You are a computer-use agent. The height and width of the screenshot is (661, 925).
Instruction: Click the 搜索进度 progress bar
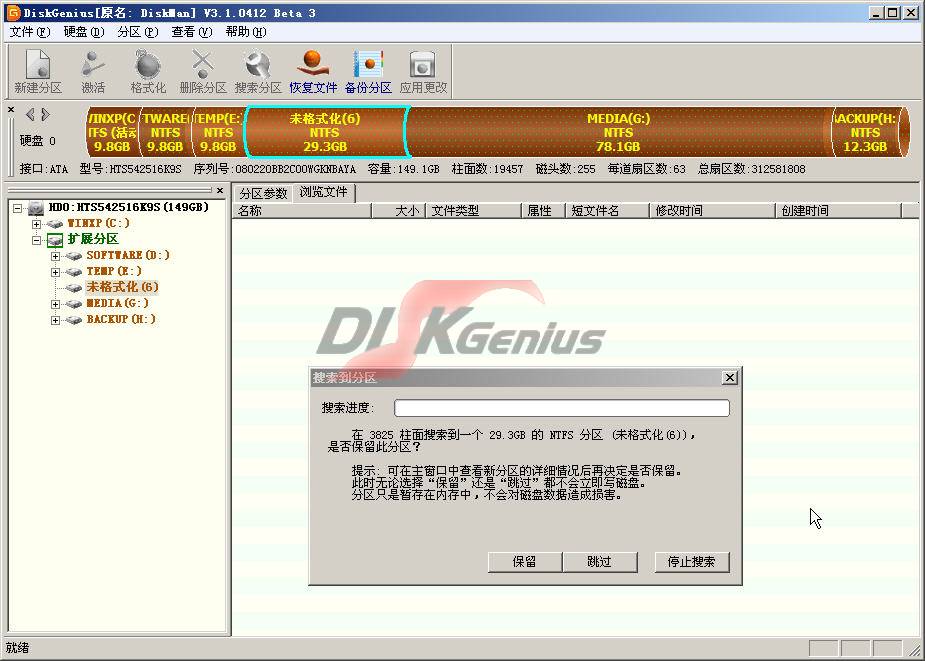[562, 408]
